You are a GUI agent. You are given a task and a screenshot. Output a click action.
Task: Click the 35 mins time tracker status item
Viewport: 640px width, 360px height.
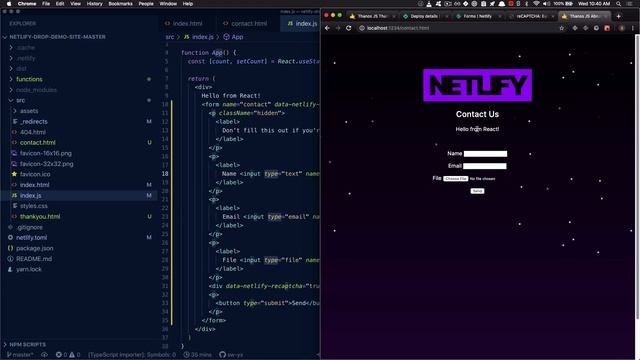click(x=199, y=355)
